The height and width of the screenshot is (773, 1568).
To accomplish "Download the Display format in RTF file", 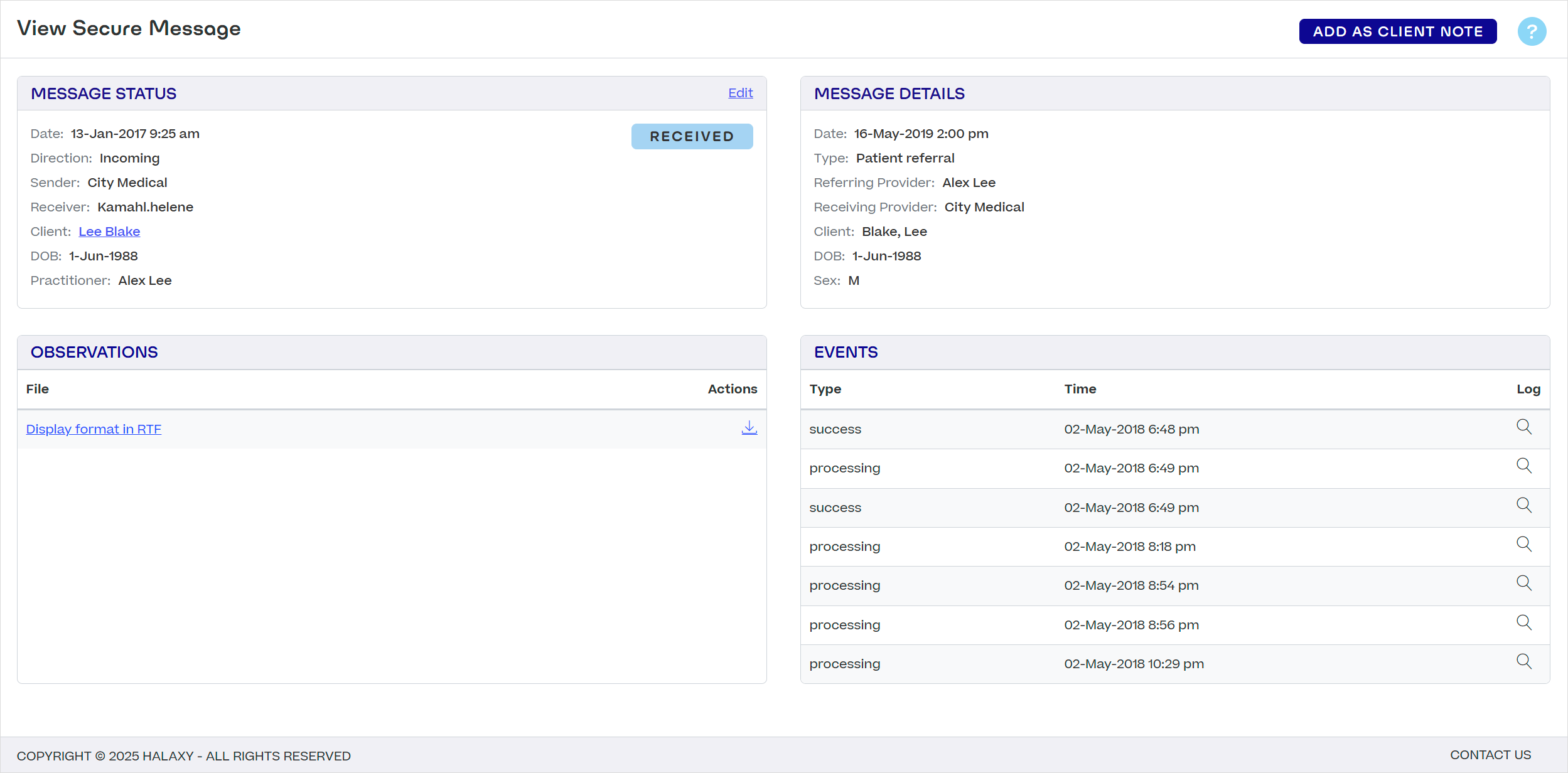I will 749,428.
